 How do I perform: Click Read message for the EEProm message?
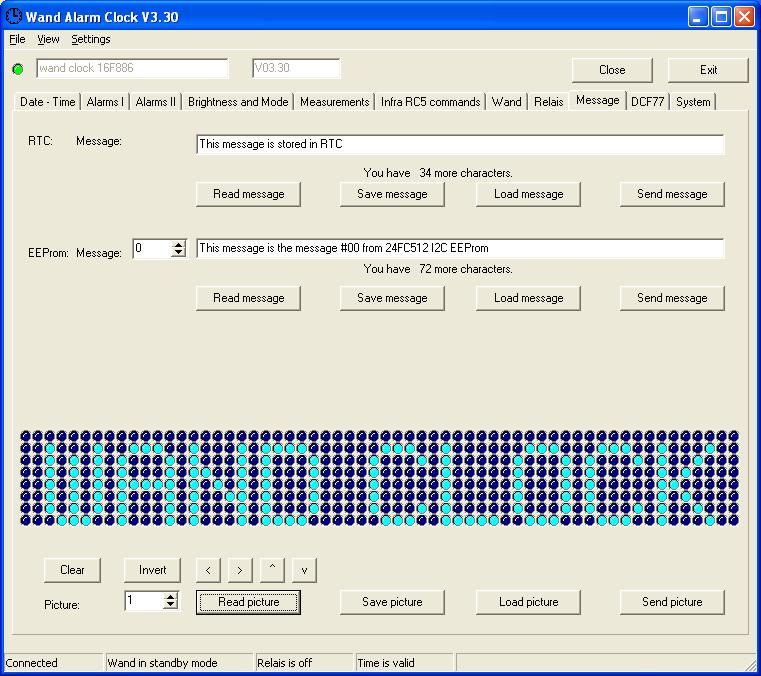pos(248,298)
